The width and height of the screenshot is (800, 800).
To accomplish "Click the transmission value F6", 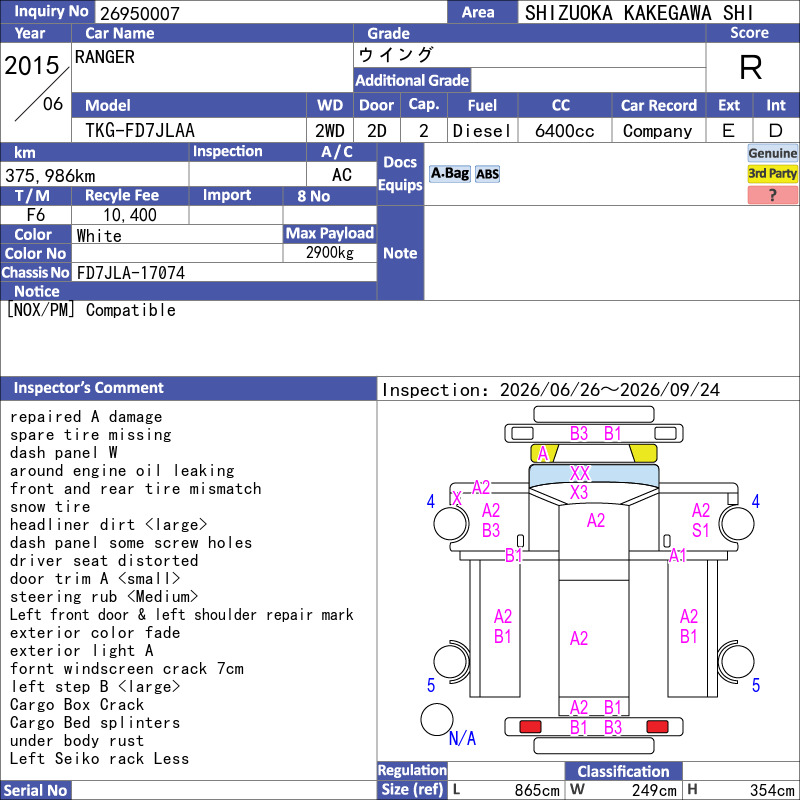I will pos(36,215).
